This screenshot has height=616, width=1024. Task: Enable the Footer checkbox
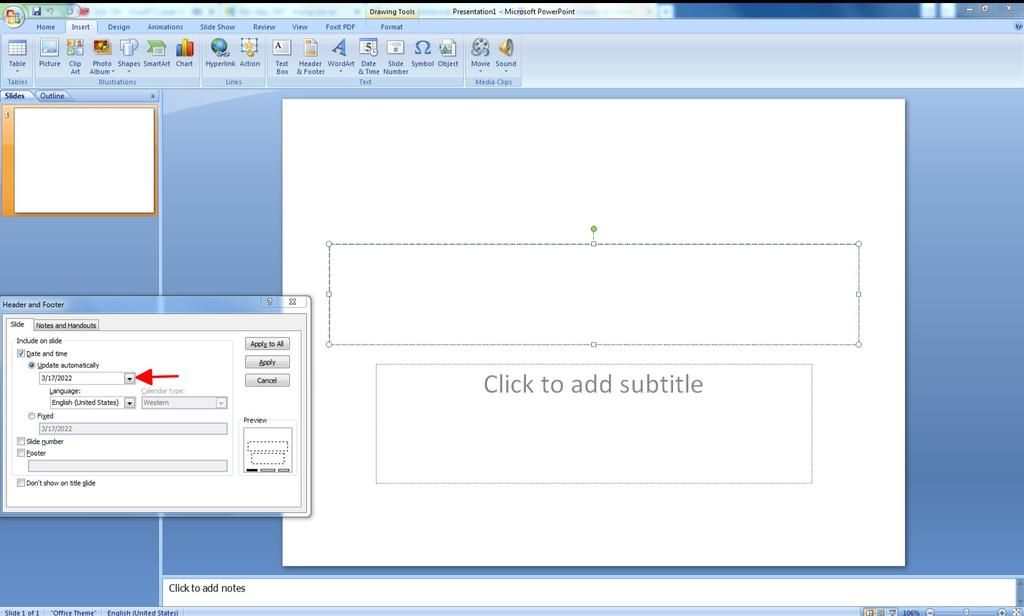tap(21, 453)
